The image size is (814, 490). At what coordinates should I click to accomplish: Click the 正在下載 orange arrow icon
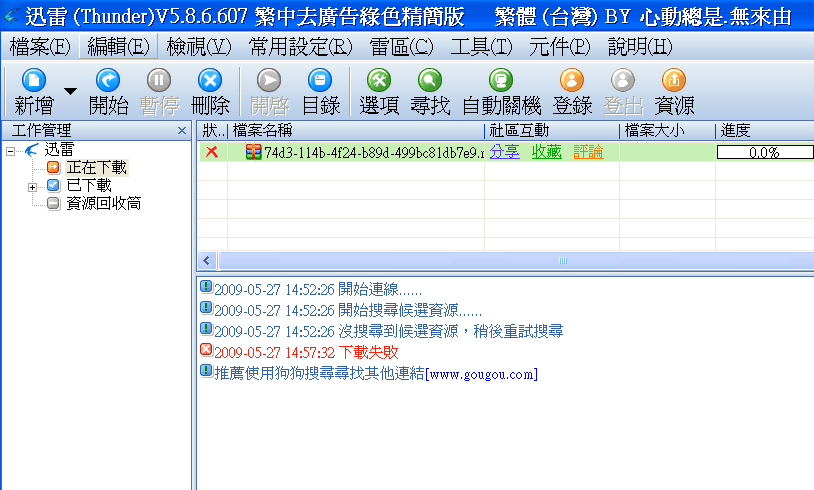(x=53, y=167)
